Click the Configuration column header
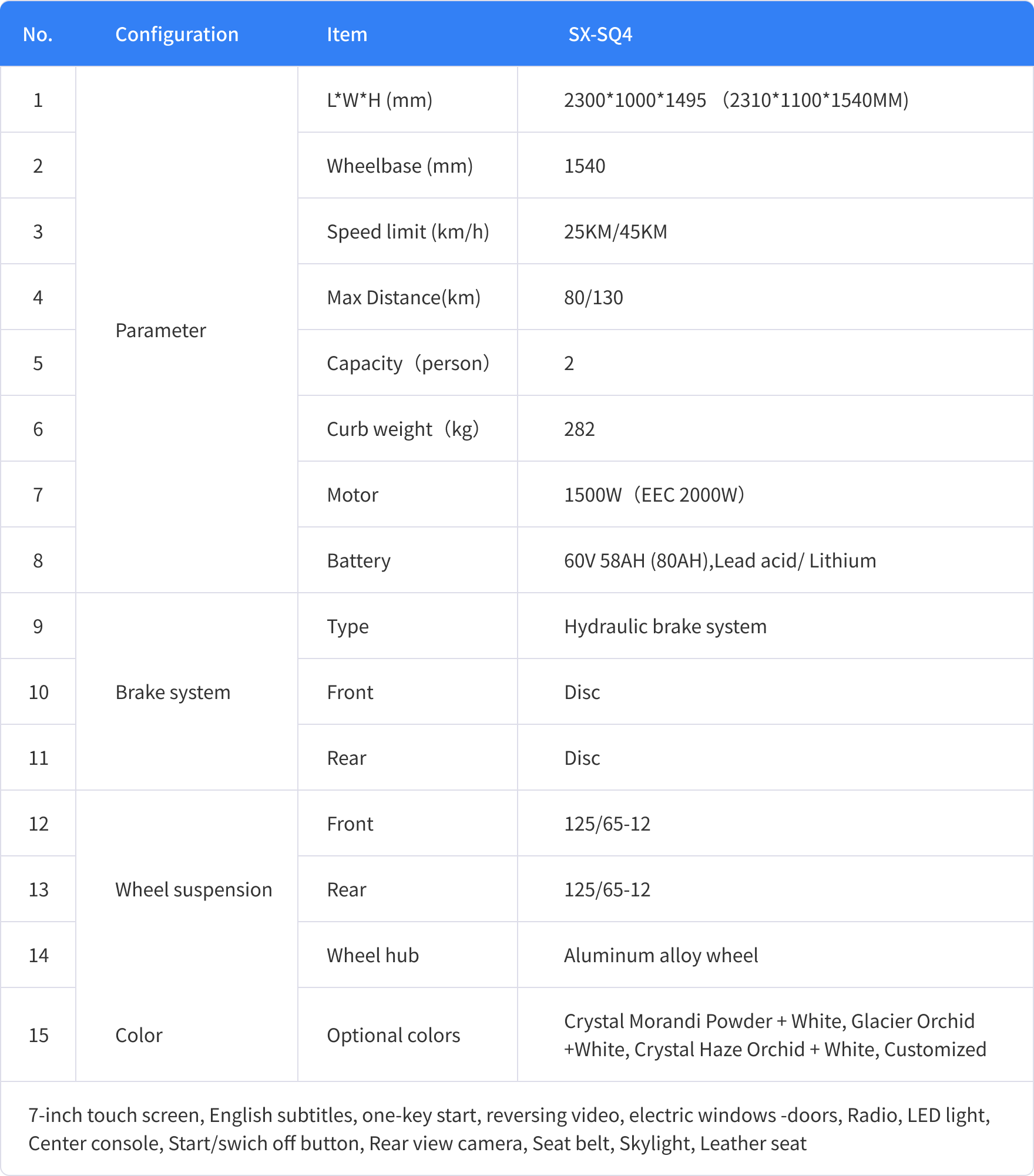1034x1176 pixels. click(x=177, y=35)
